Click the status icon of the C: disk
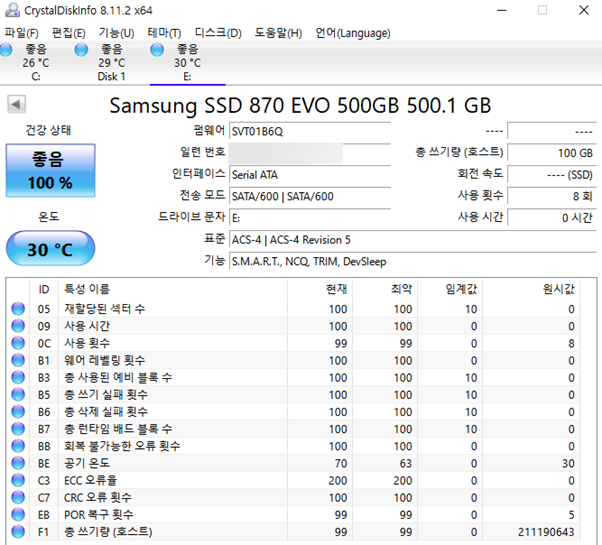The image size is (602, 545). click(x=6, y=50)
